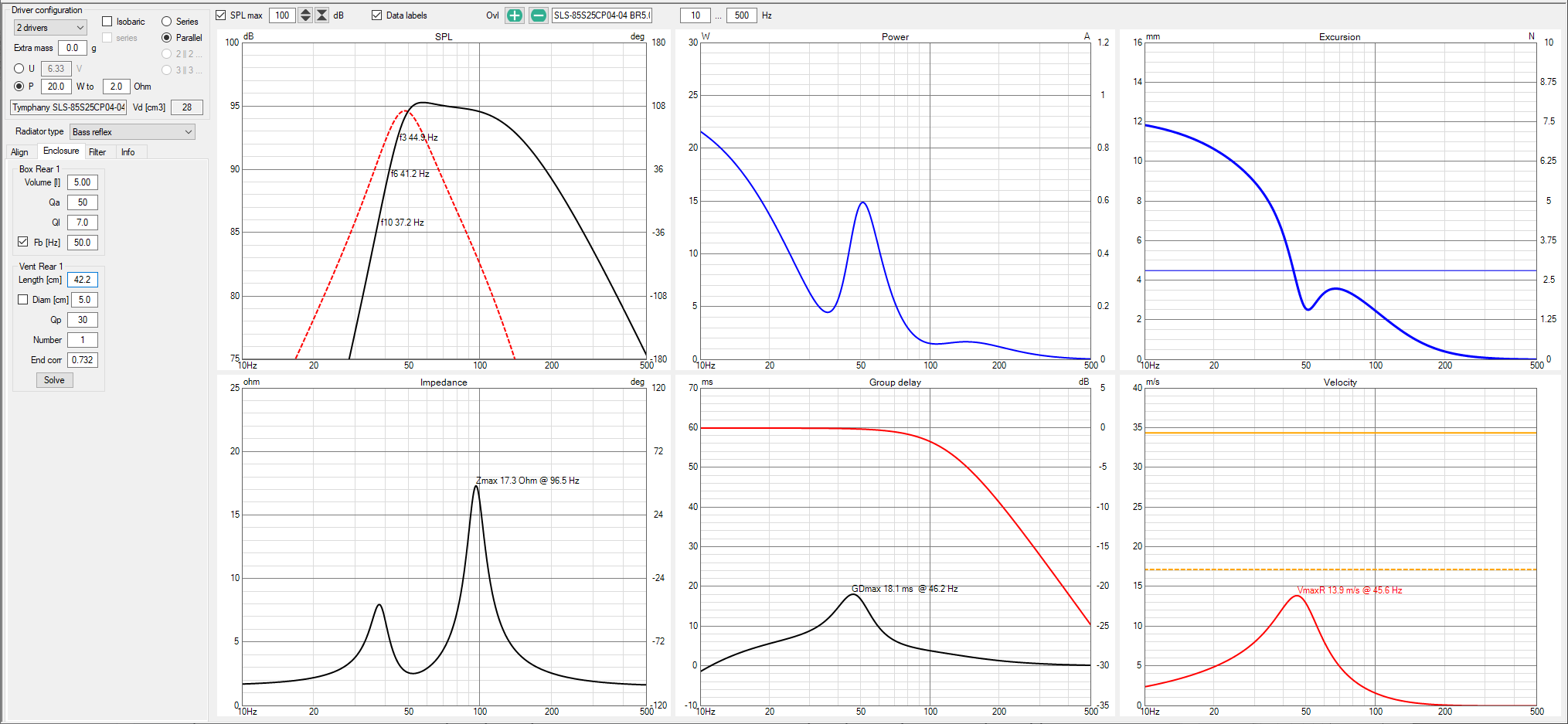Click the SPL max 100 dB field
The height and width of the screenshot is (724, 1568).
point(283,15)
